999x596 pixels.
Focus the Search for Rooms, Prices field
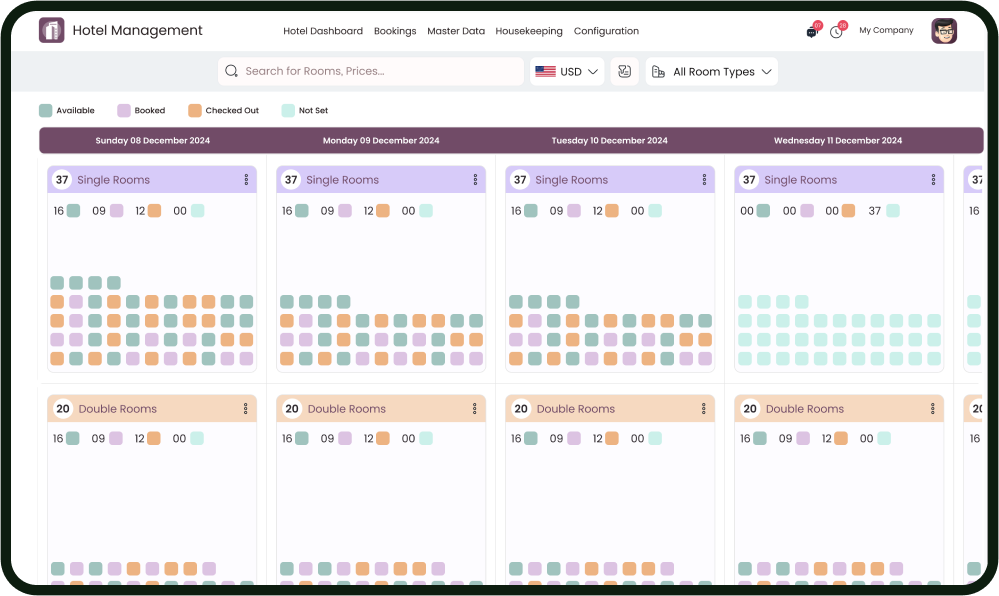coord(380,72)
